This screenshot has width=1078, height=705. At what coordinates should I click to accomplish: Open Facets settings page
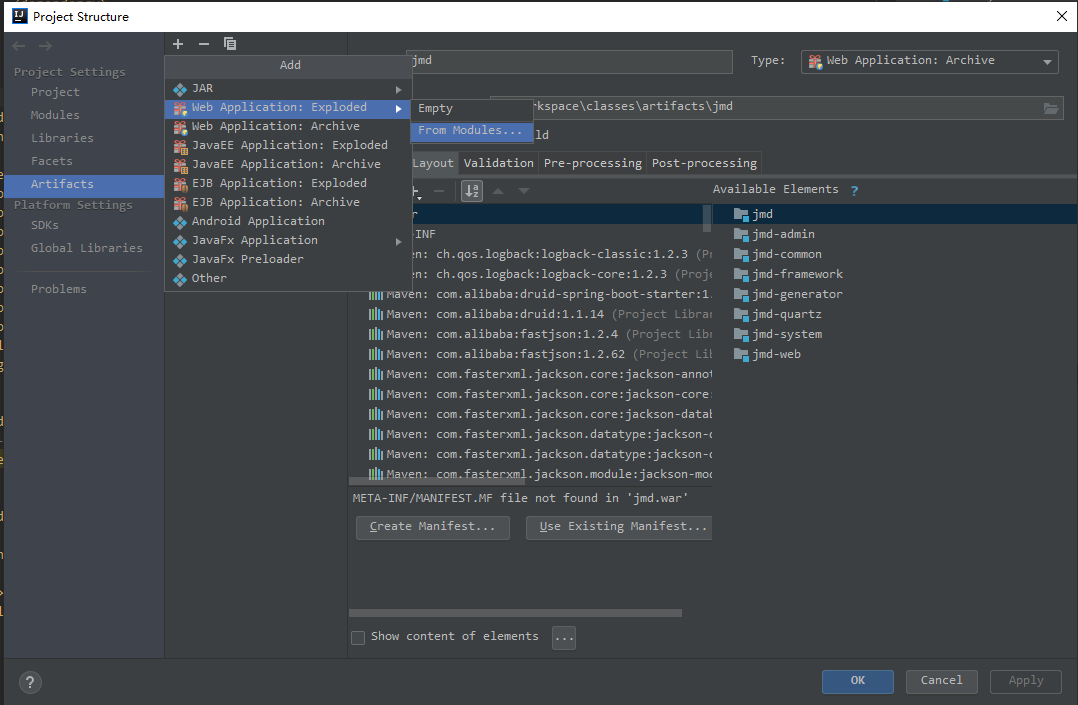(x=52, y=161)
